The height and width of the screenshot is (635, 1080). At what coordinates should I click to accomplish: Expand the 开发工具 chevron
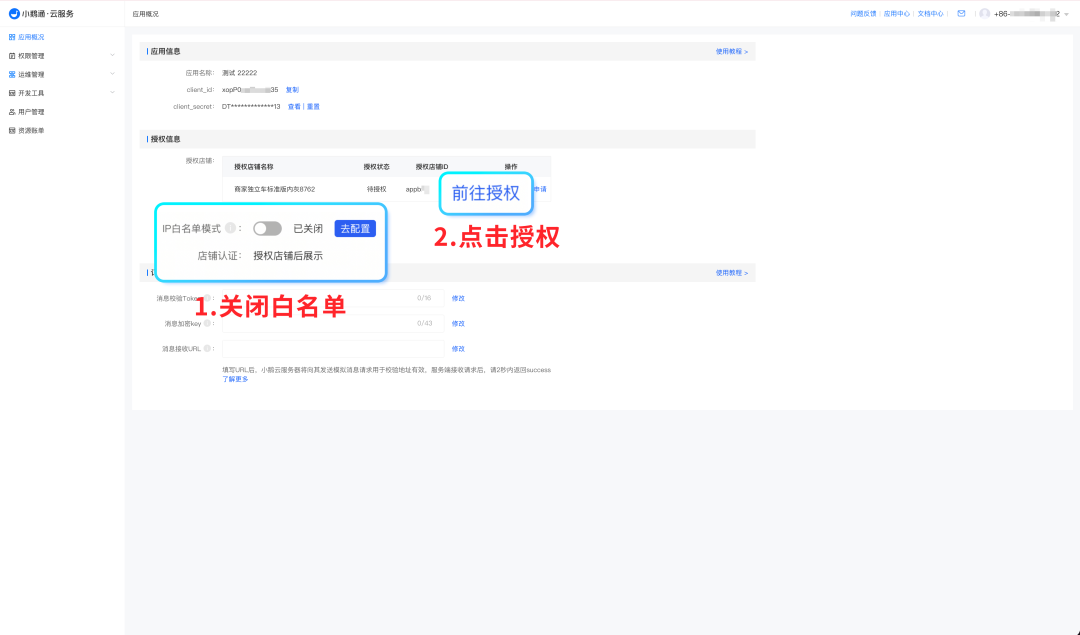[112, 92]
